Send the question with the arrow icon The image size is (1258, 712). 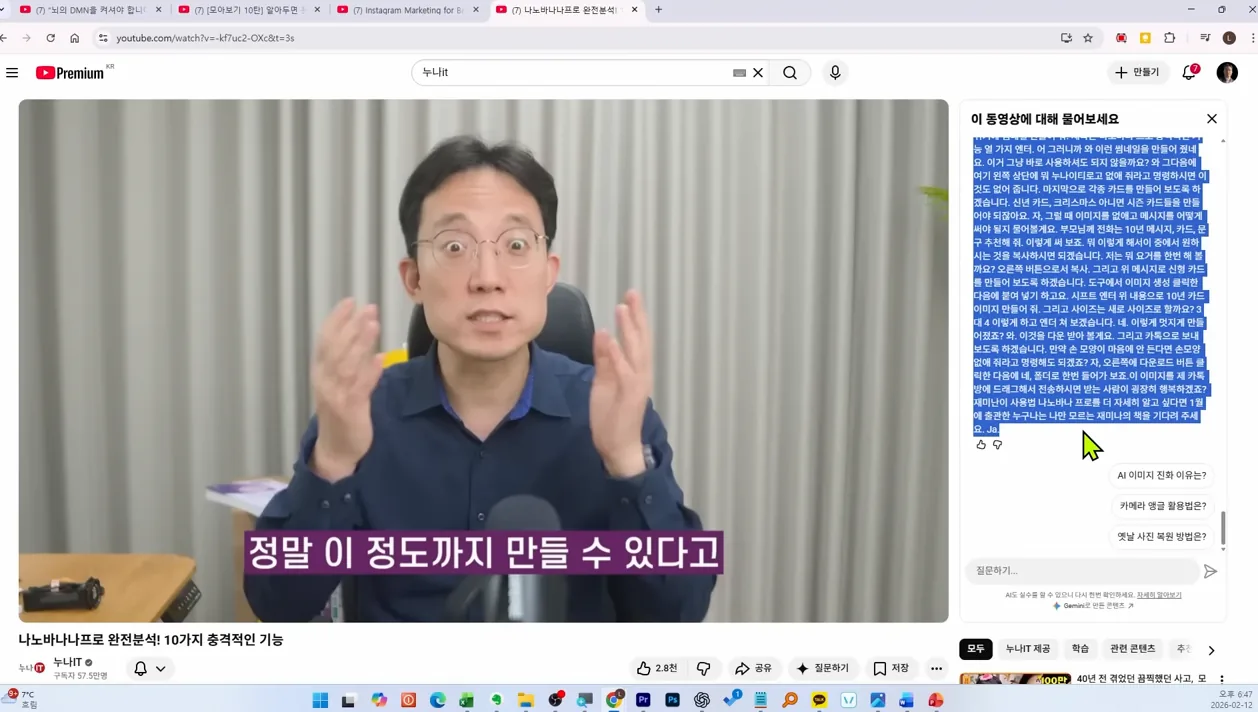[x=1210, y=571]
